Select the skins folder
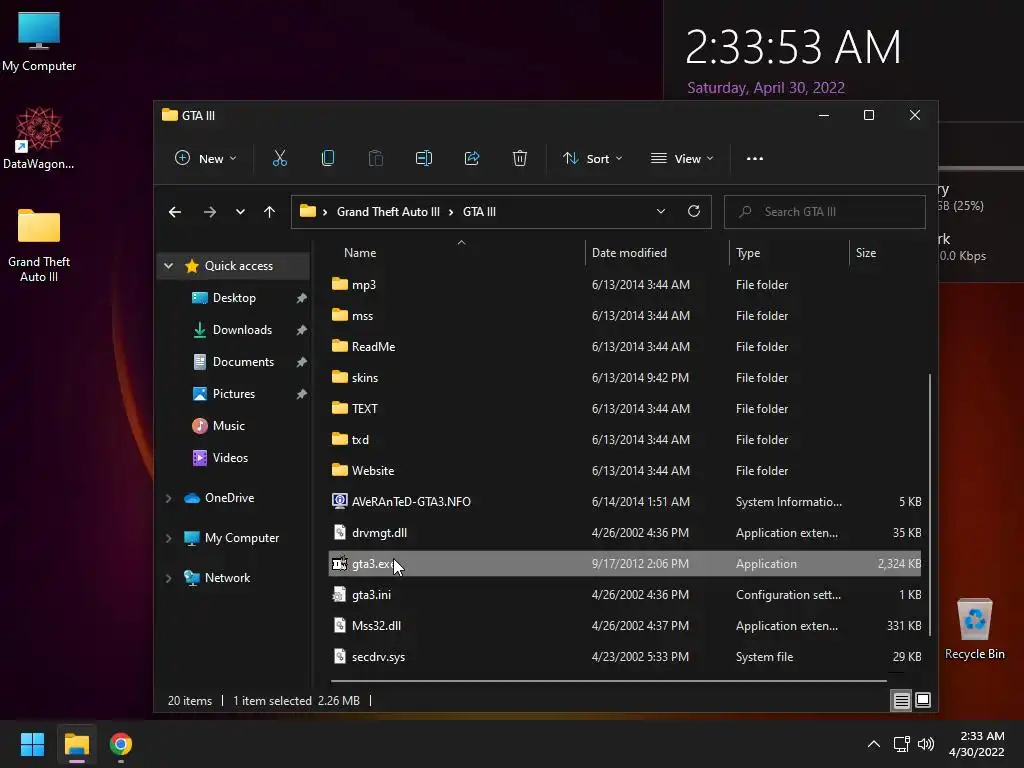The image size is (1024, 768). (624, 377)
